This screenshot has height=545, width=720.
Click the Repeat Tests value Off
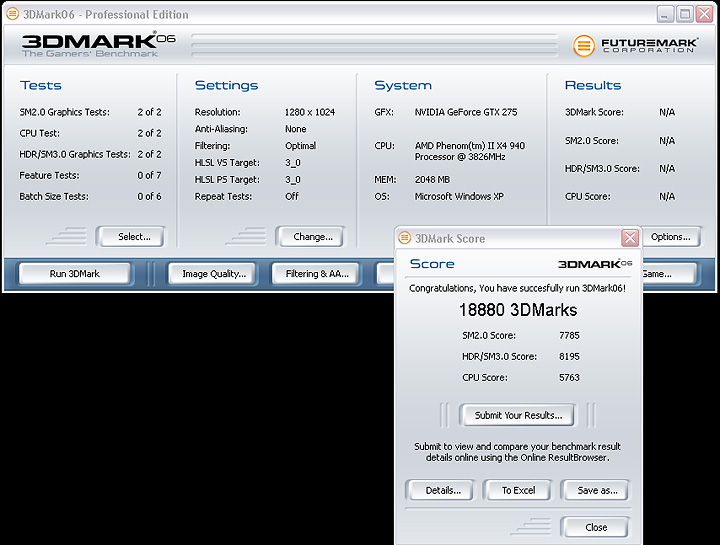(292, 197)
